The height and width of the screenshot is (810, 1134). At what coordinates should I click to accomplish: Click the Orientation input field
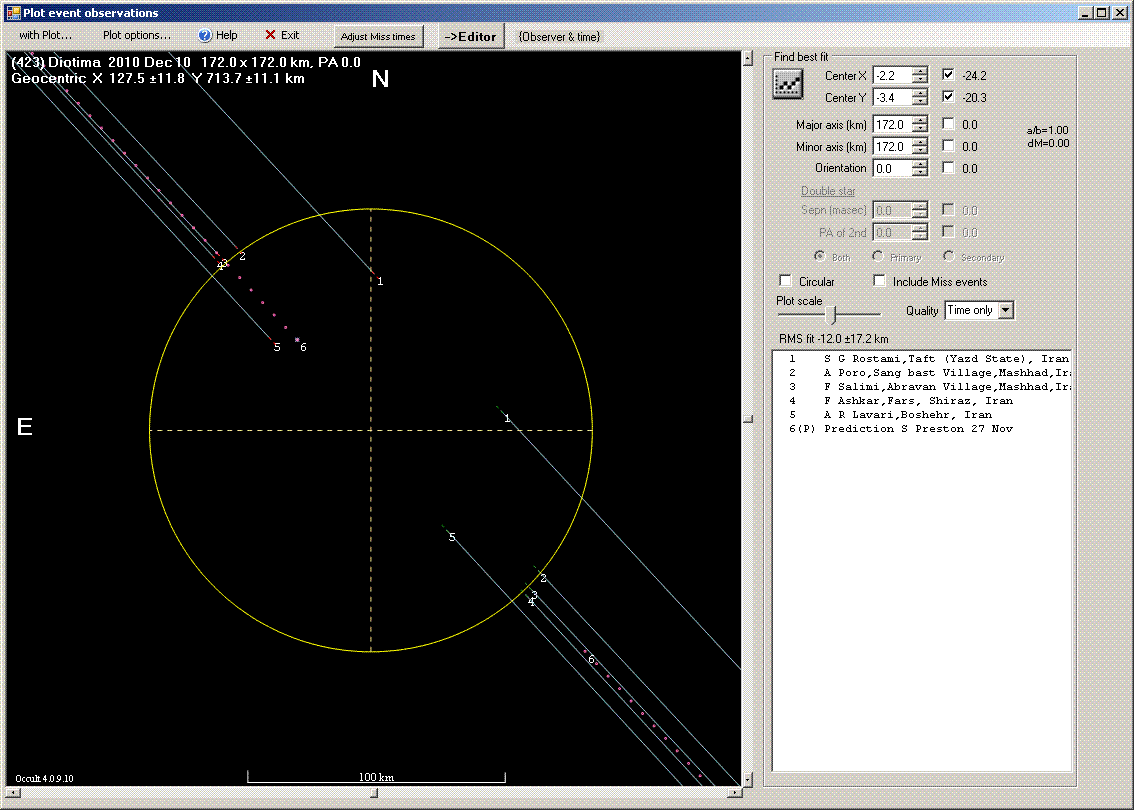click(x=892, y=169)
